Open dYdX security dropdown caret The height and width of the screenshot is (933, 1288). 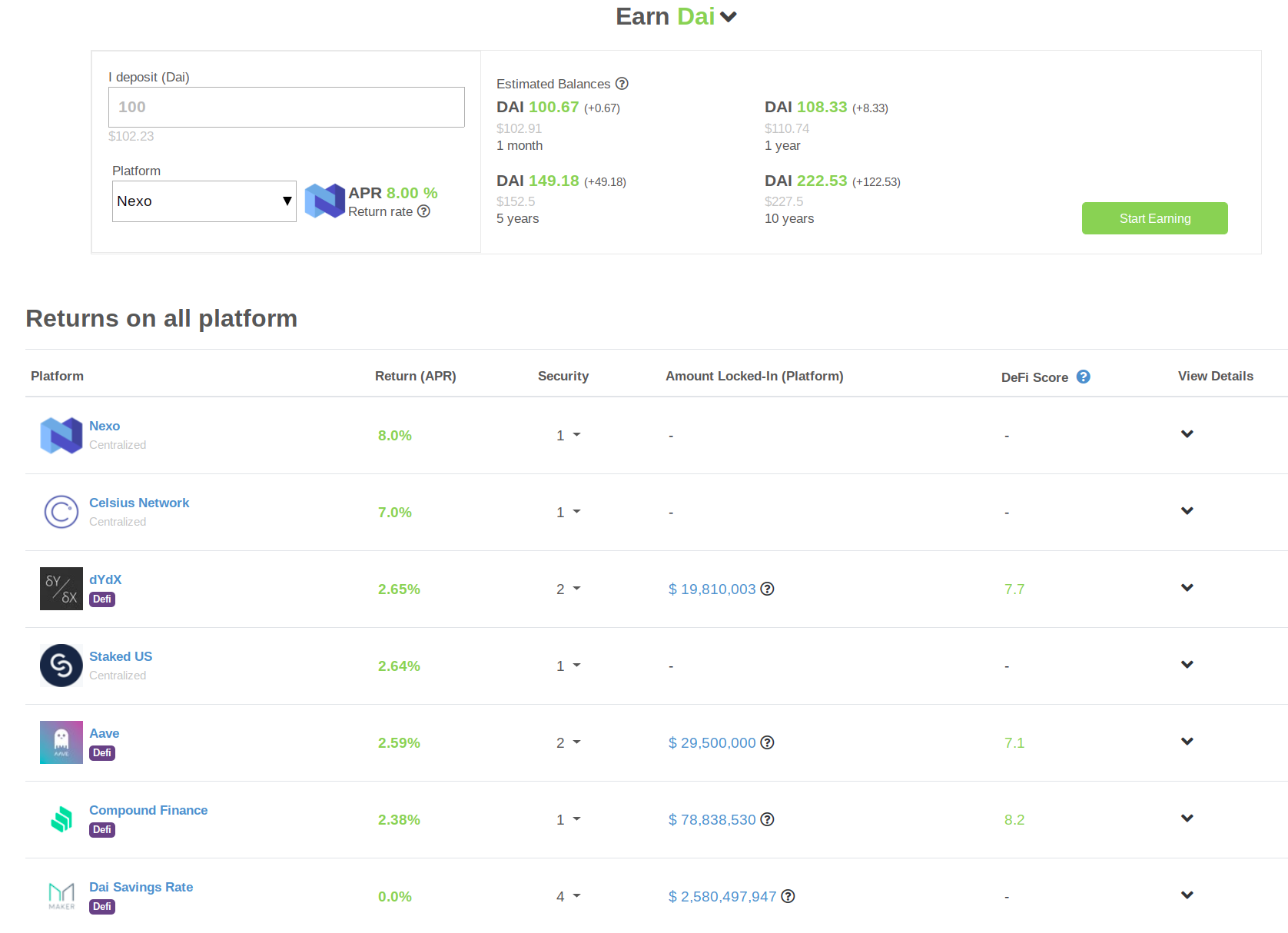tap(577, 589)
